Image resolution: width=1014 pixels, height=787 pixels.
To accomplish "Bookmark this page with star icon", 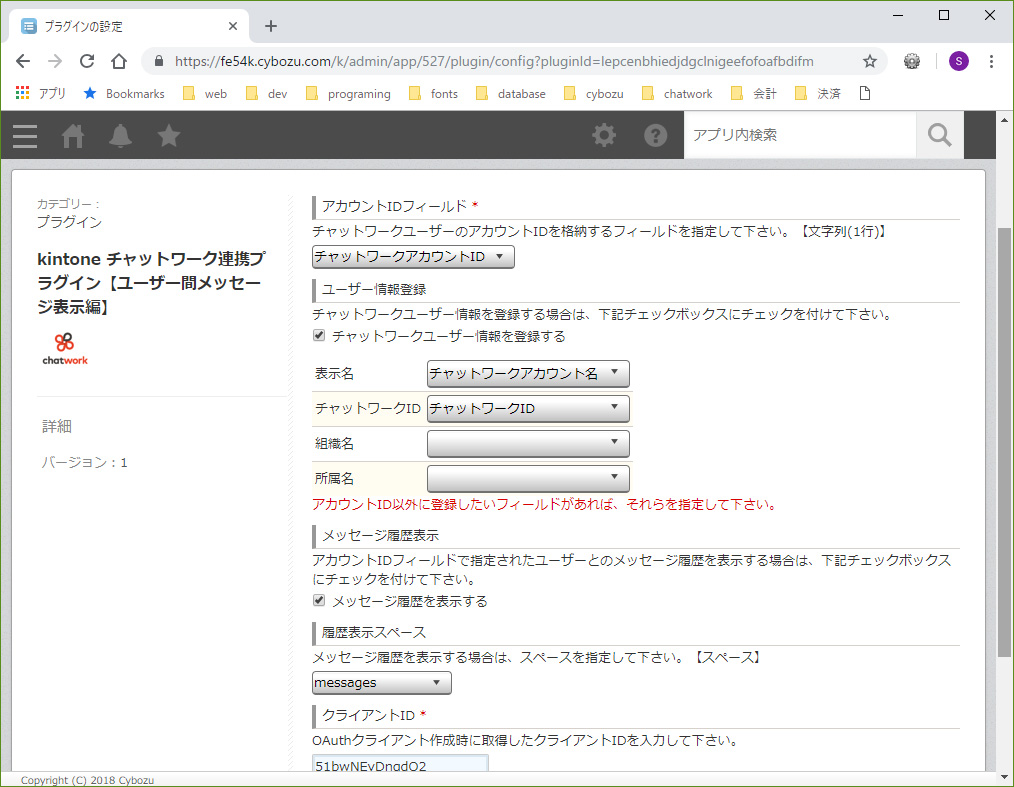I will [870, 61].
